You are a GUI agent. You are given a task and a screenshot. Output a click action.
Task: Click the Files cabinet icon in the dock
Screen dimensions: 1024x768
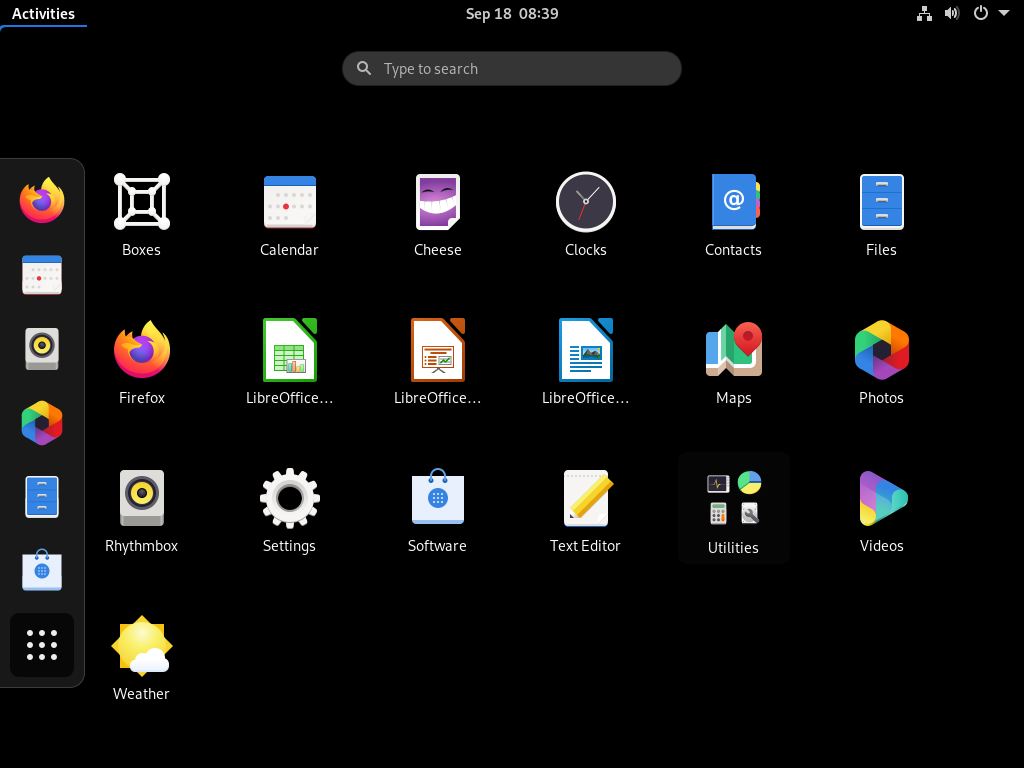pos(42,497)
